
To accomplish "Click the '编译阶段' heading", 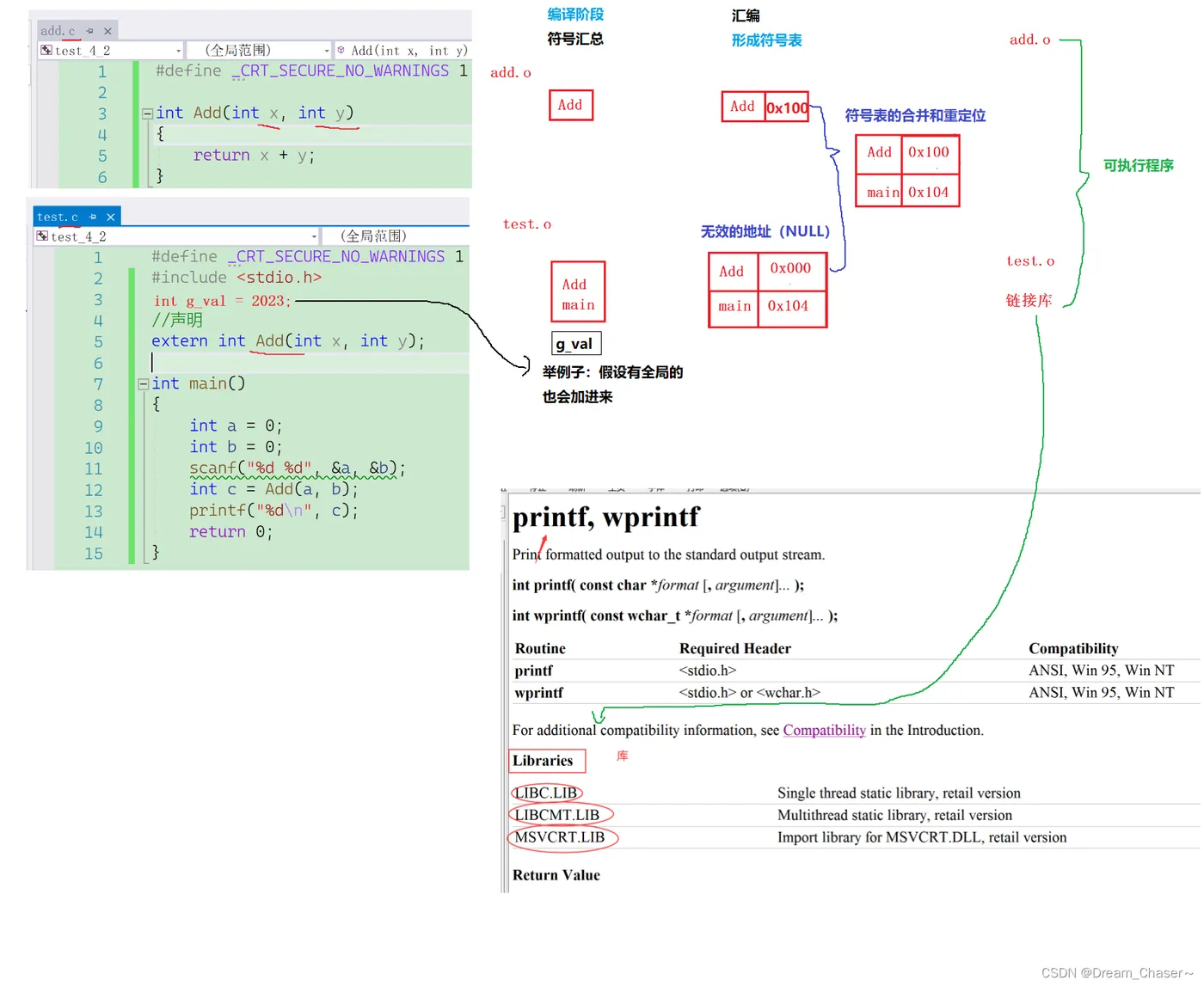I will click(x=576, y=15).
